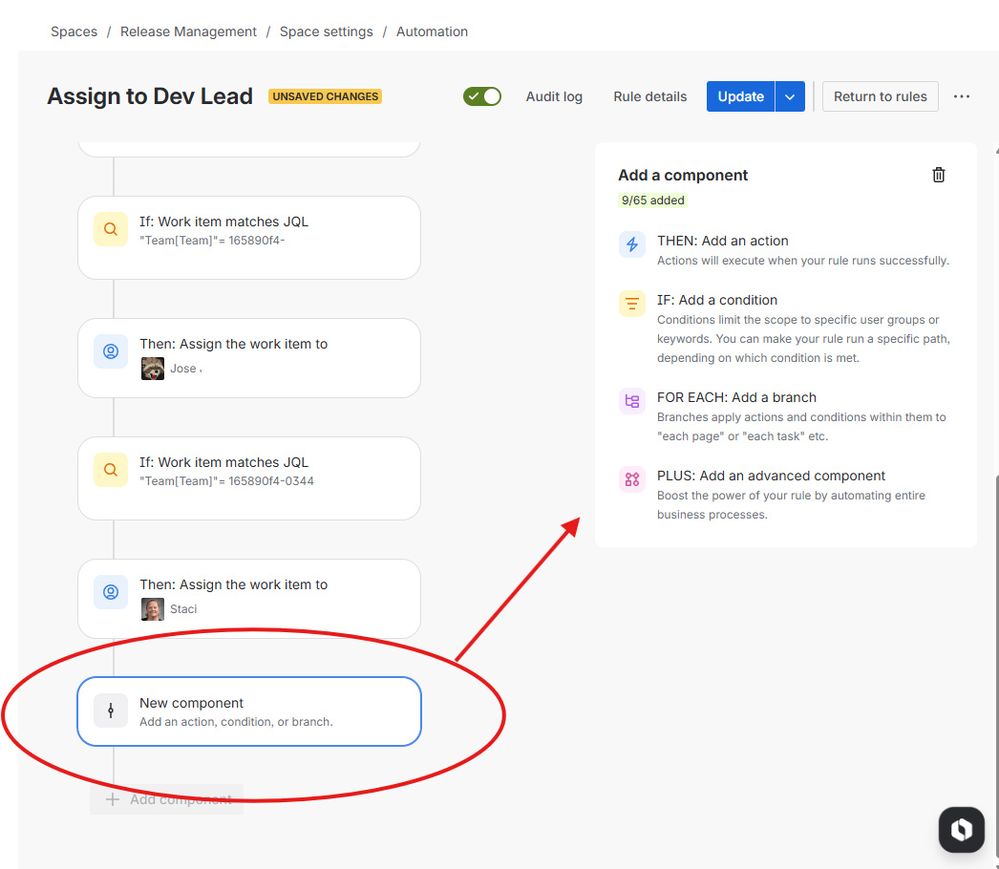The height and width of the screenshot is (869, 999).
Task: Select the IF: Add a condition icon
Action: (x=631, y=303)
